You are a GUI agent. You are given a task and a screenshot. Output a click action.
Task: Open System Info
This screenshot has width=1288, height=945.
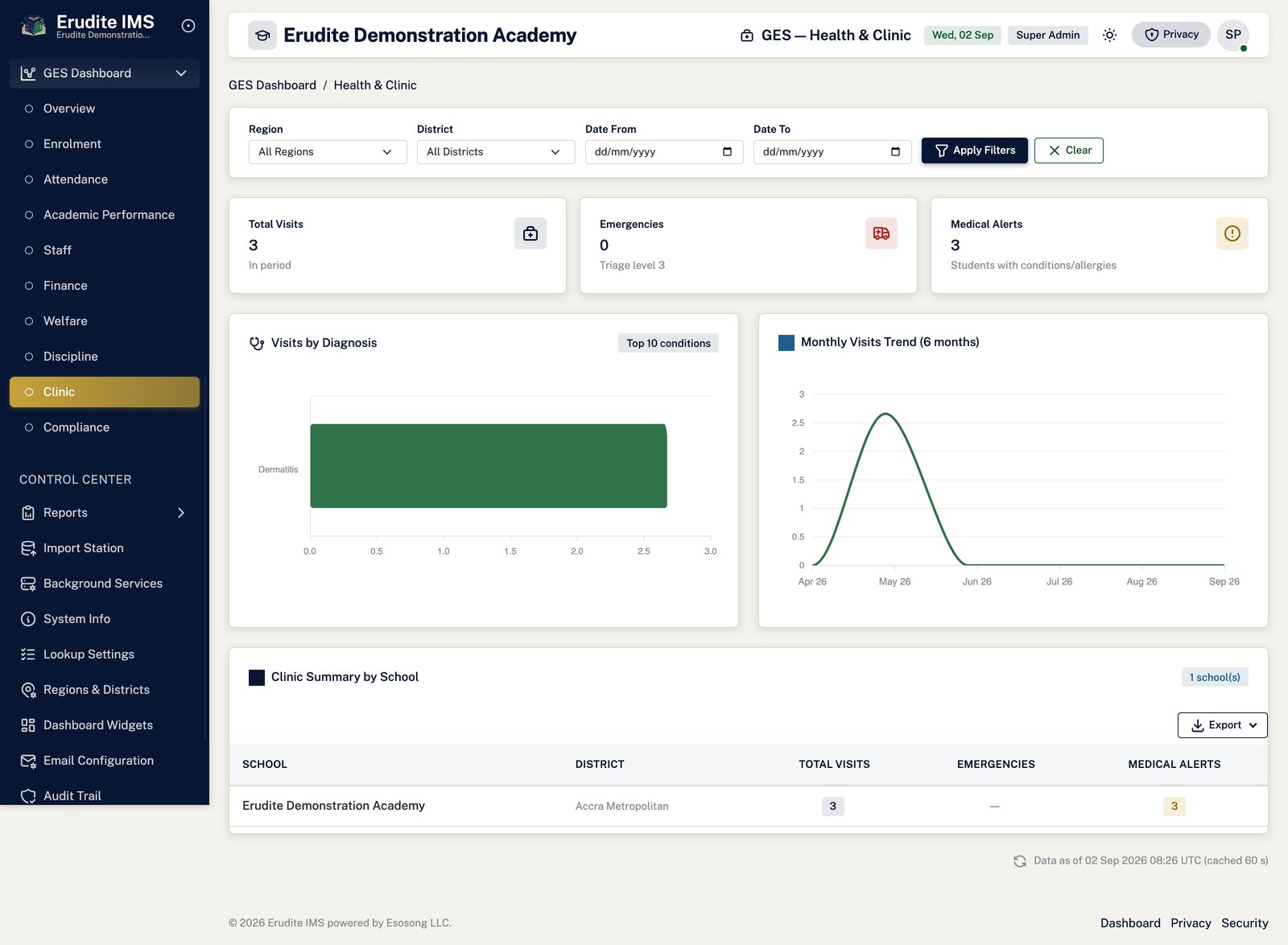(105, 619)
